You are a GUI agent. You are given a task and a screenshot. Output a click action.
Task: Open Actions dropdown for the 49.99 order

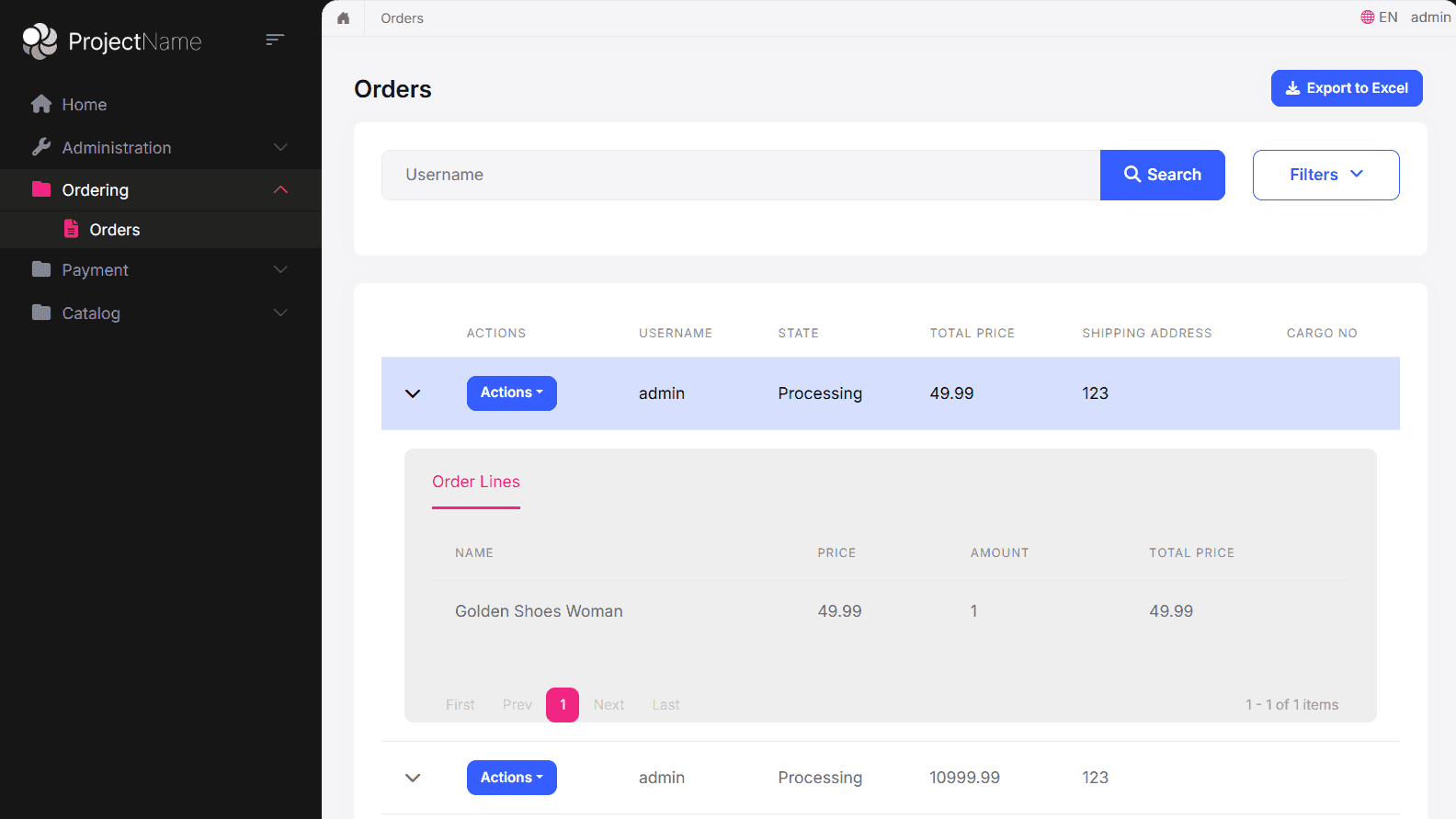tap(512, 393)
